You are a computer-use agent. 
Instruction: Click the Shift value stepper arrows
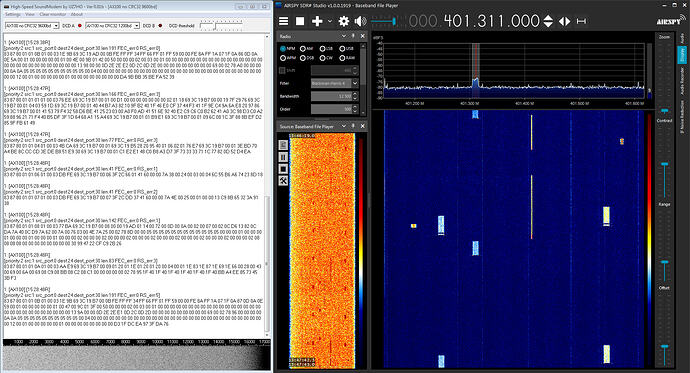tap(355, 70)
